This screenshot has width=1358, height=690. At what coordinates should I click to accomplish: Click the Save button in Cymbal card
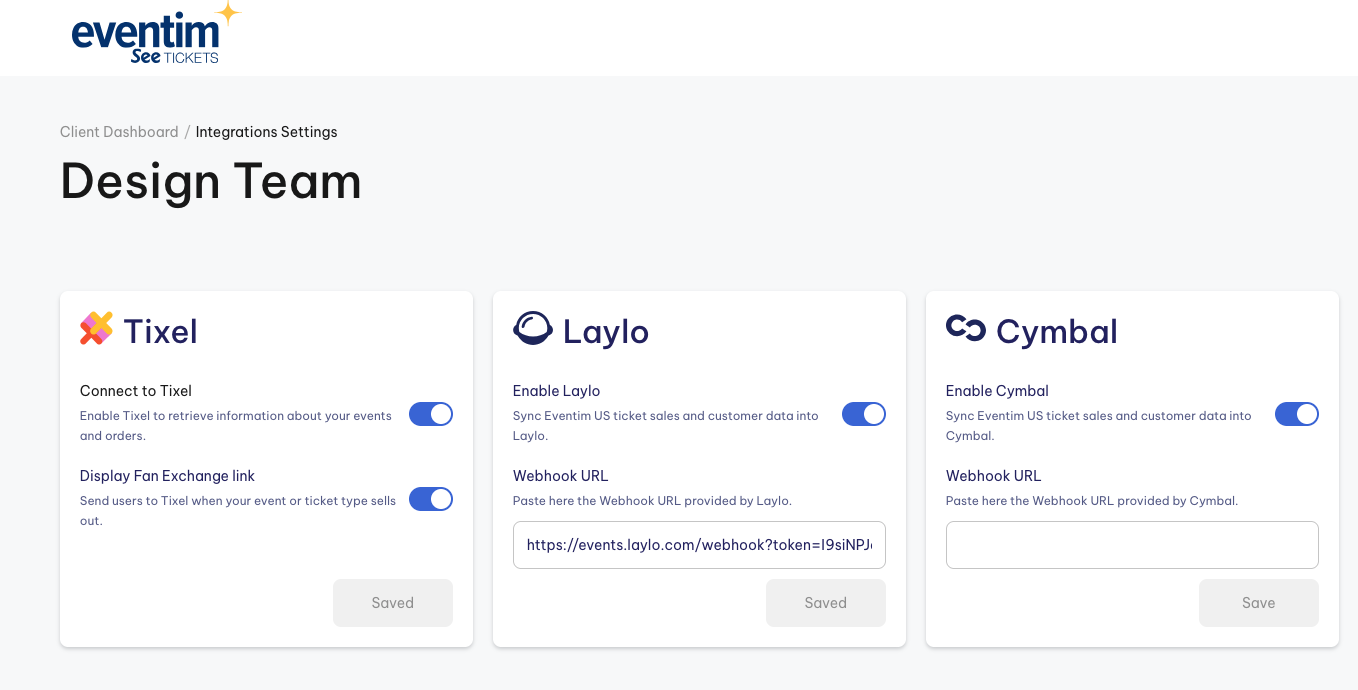point(1259,603)
